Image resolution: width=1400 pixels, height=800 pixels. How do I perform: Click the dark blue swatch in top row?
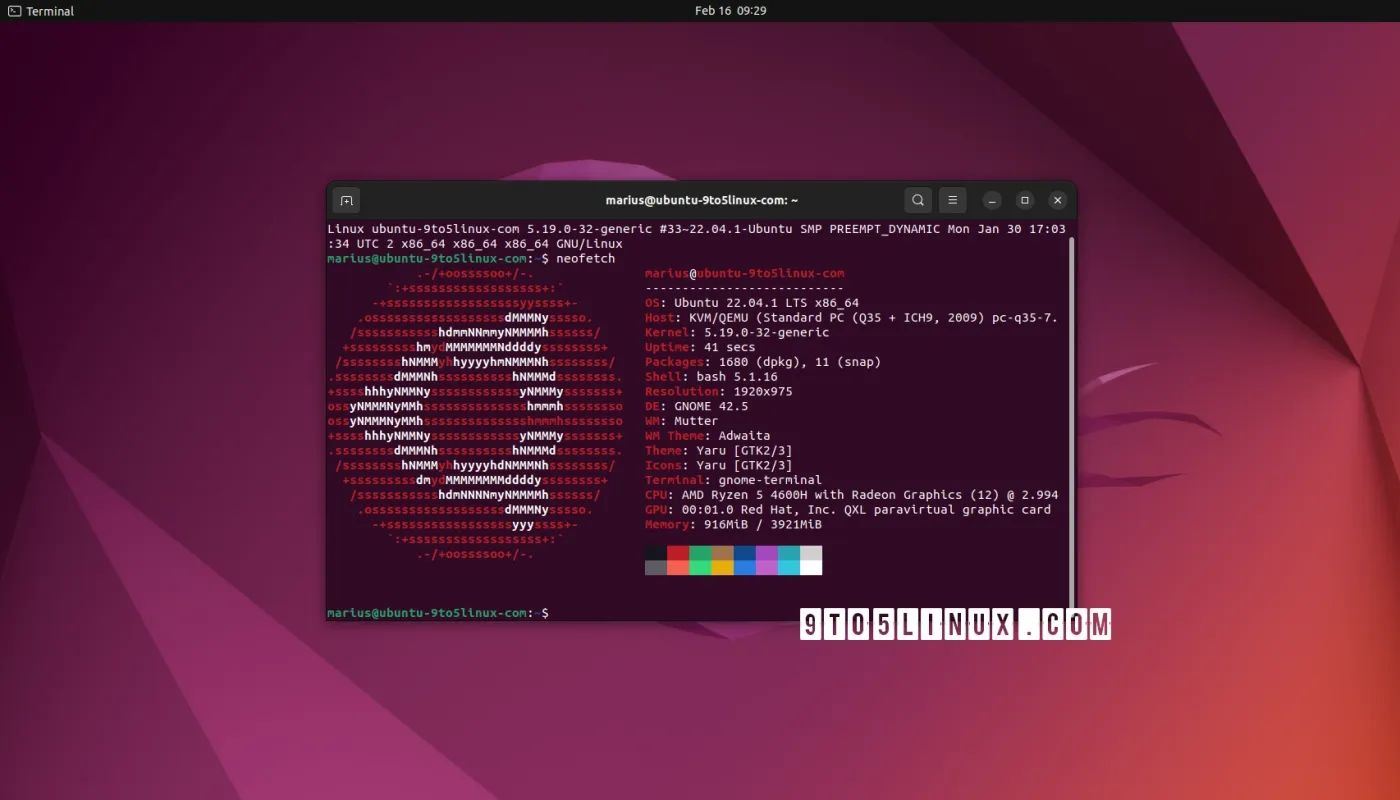(745, 553)
